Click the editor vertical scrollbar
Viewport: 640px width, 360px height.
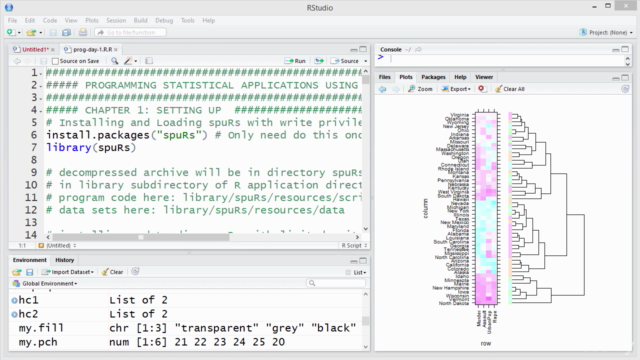[366, 150]
